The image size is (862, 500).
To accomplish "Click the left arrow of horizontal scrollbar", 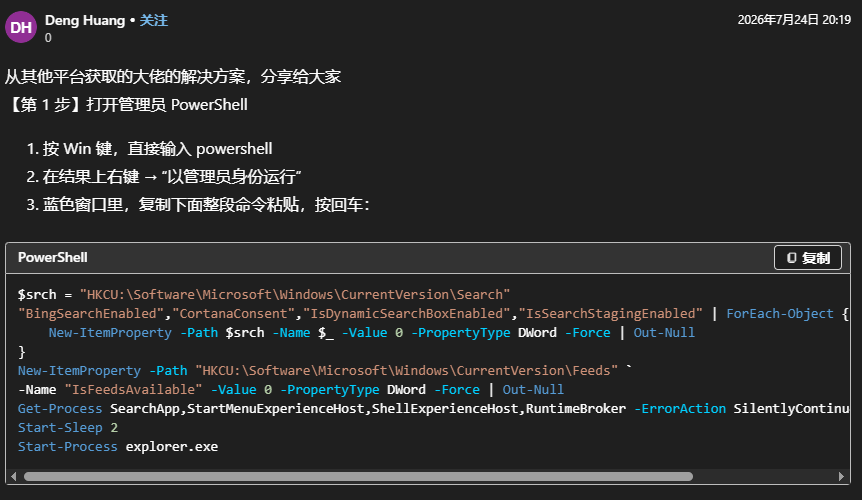I will coord(14,476).
